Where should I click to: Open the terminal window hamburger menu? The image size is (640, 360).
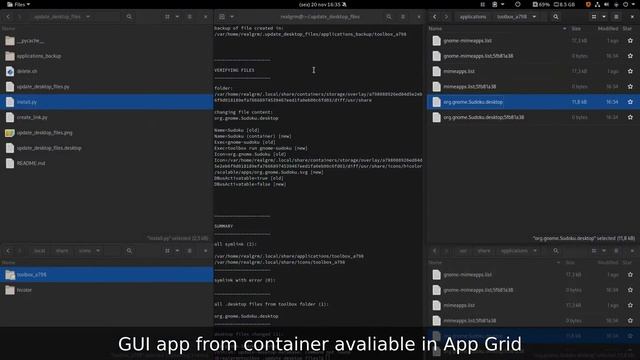pos(403,17)
